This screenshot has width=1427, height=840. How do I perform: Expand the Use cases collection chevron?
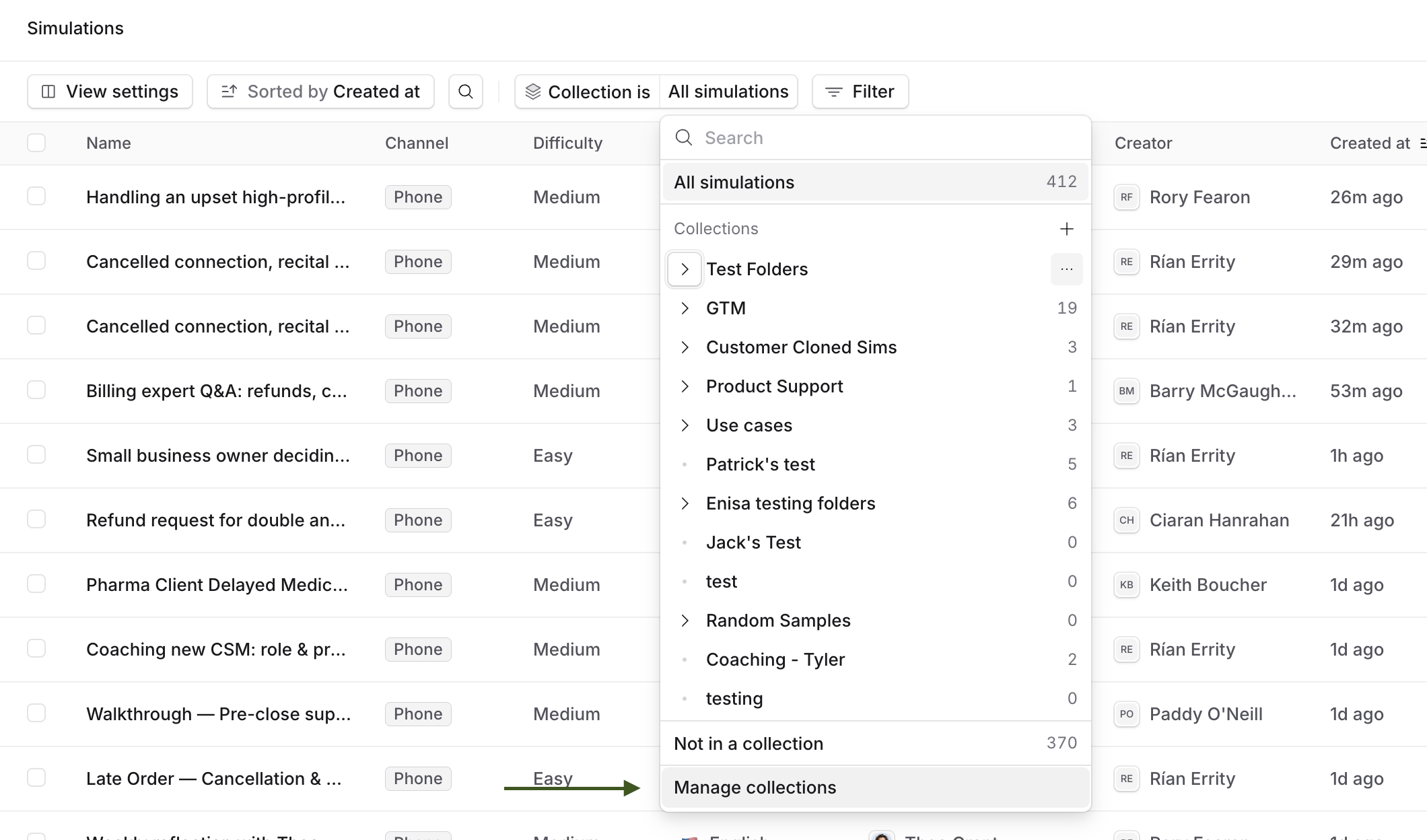click(x=685, y=425)
